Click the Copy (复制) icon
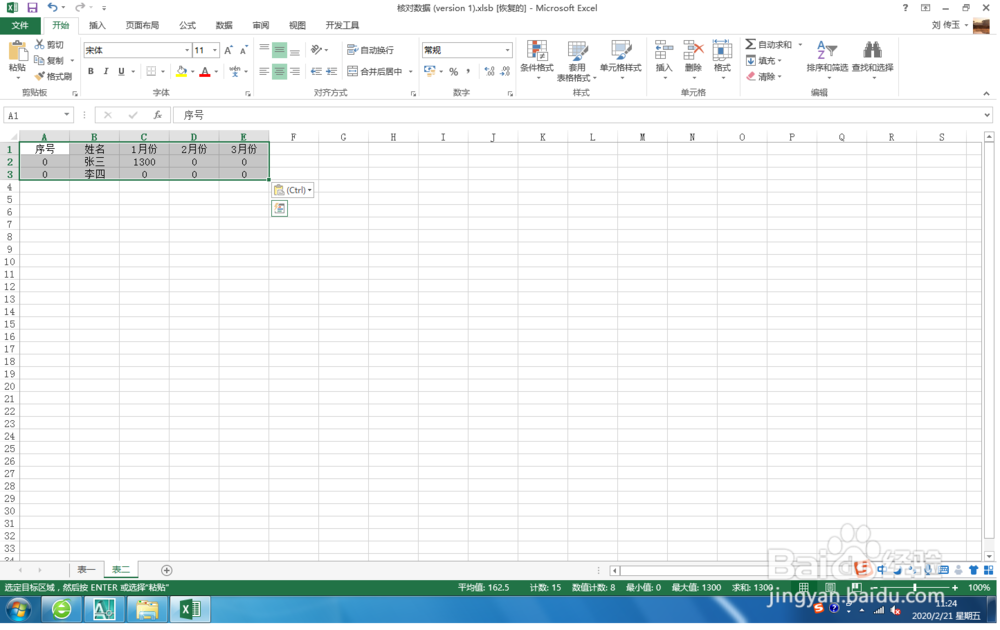 (40, 60)
